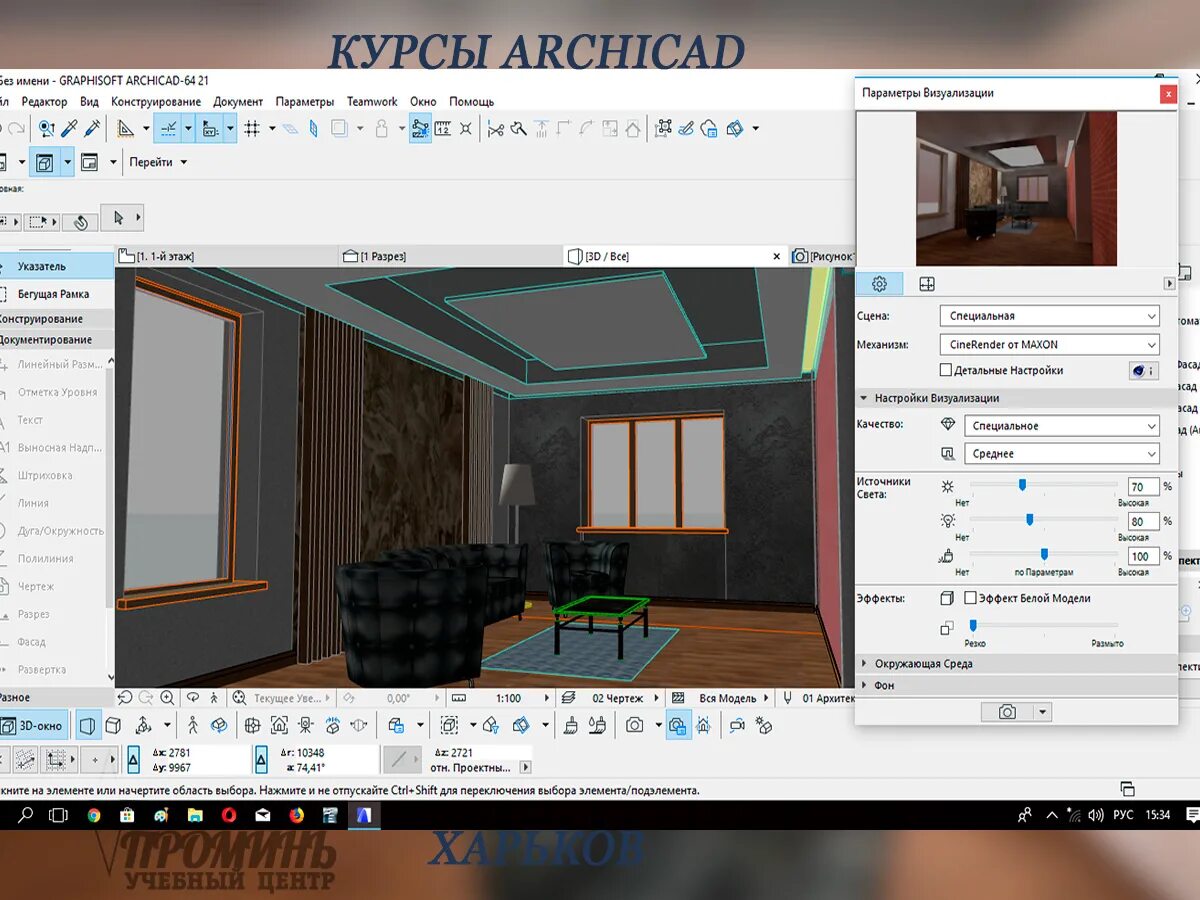Click the paint brush icon in bottom toolbar
This screenshot has height=900, width=1200.
pyautogui.click(x=571, y=725)
